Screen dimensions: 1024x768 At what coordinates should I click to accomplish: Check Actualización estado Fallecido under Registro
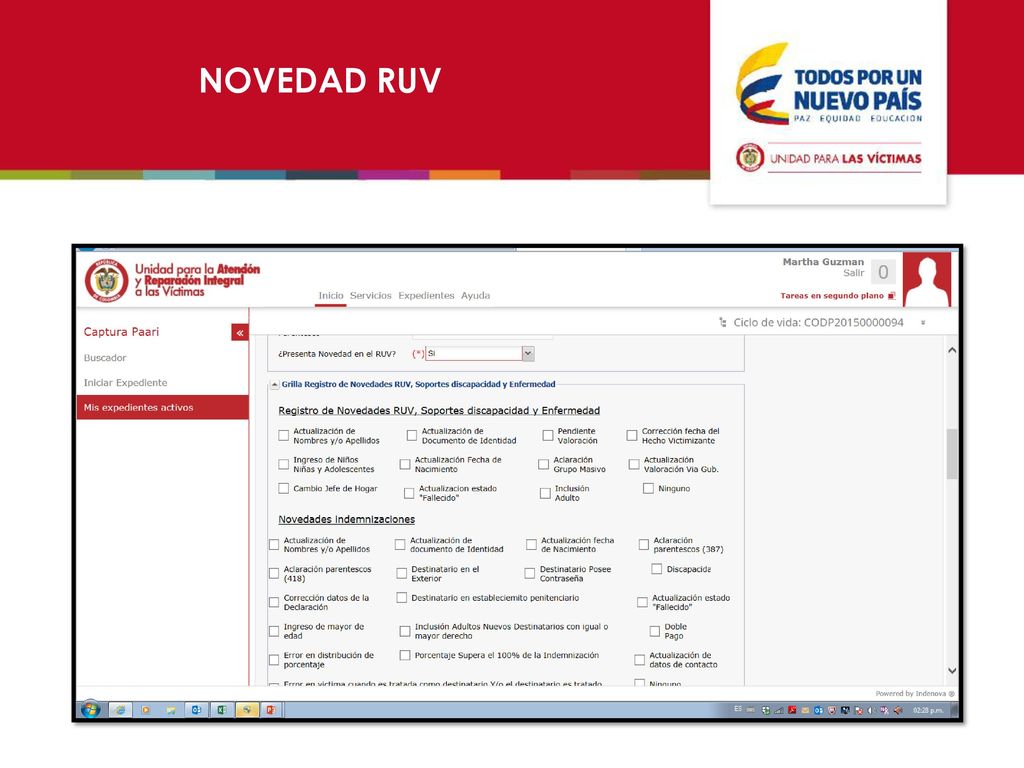click(409, 493)
